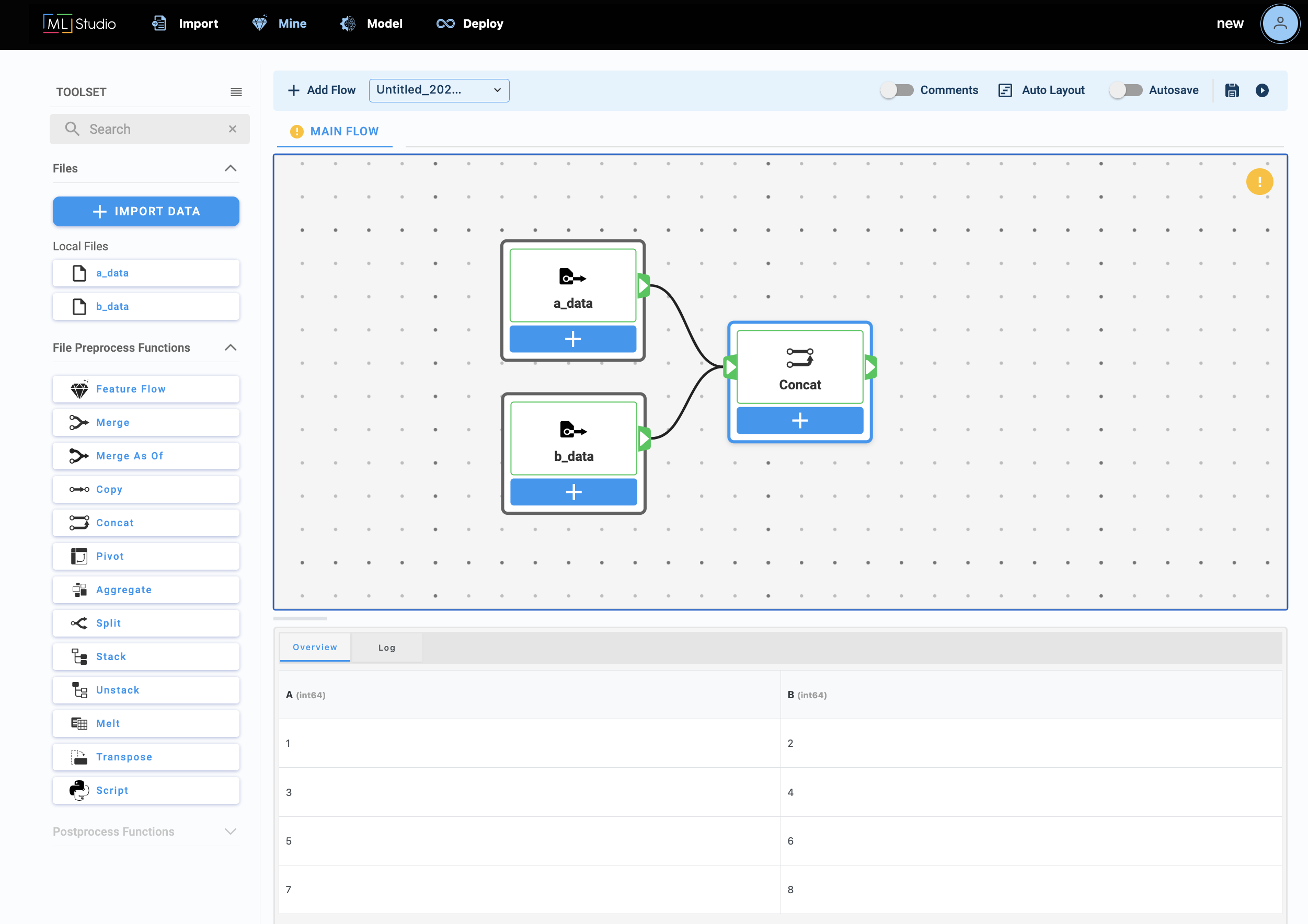Toggle the Comments switch
The image size is (1308, 924).
[x=897, y=90]
